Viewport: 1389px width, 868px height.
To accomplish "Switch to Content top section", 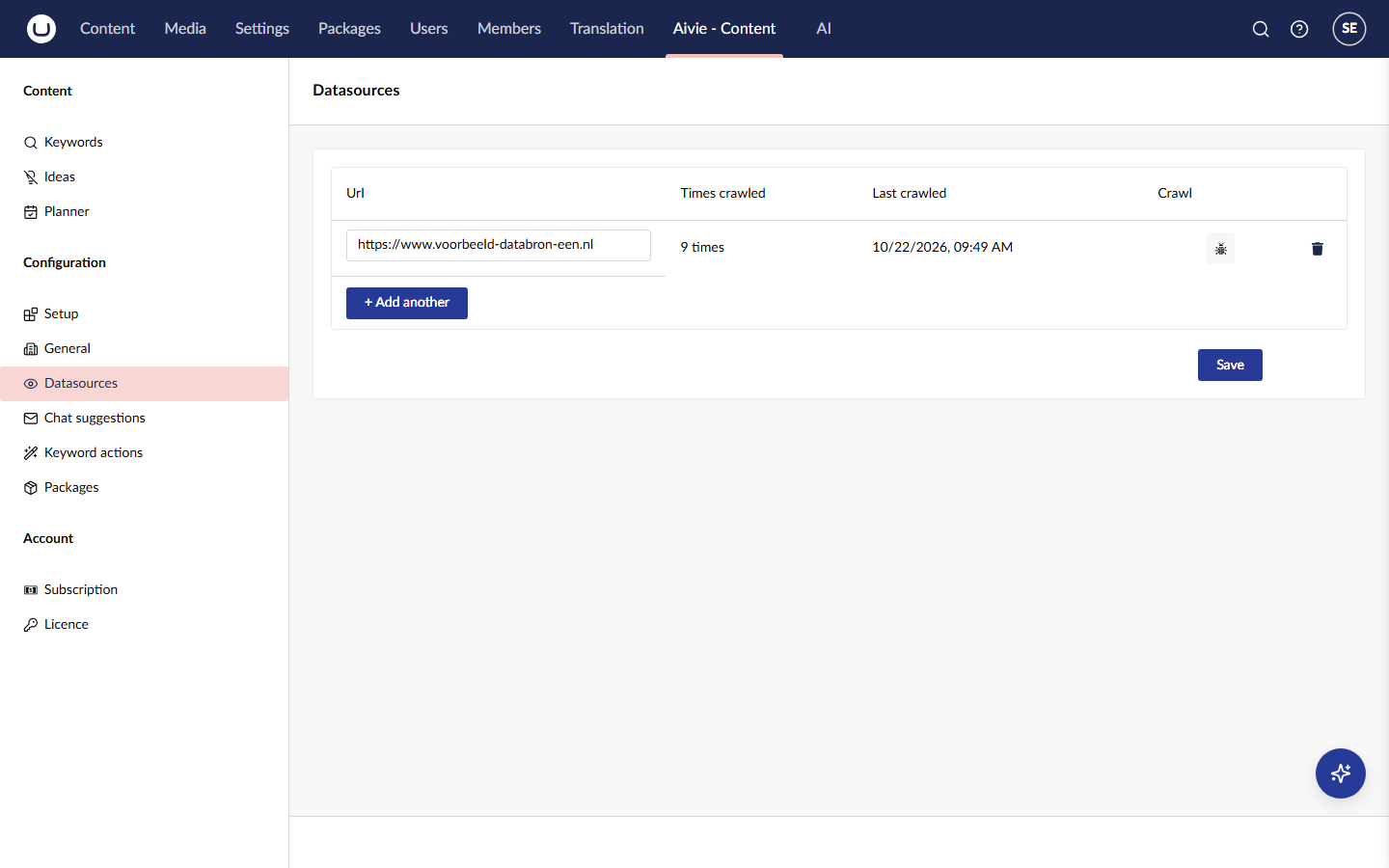I will (107, 29).
